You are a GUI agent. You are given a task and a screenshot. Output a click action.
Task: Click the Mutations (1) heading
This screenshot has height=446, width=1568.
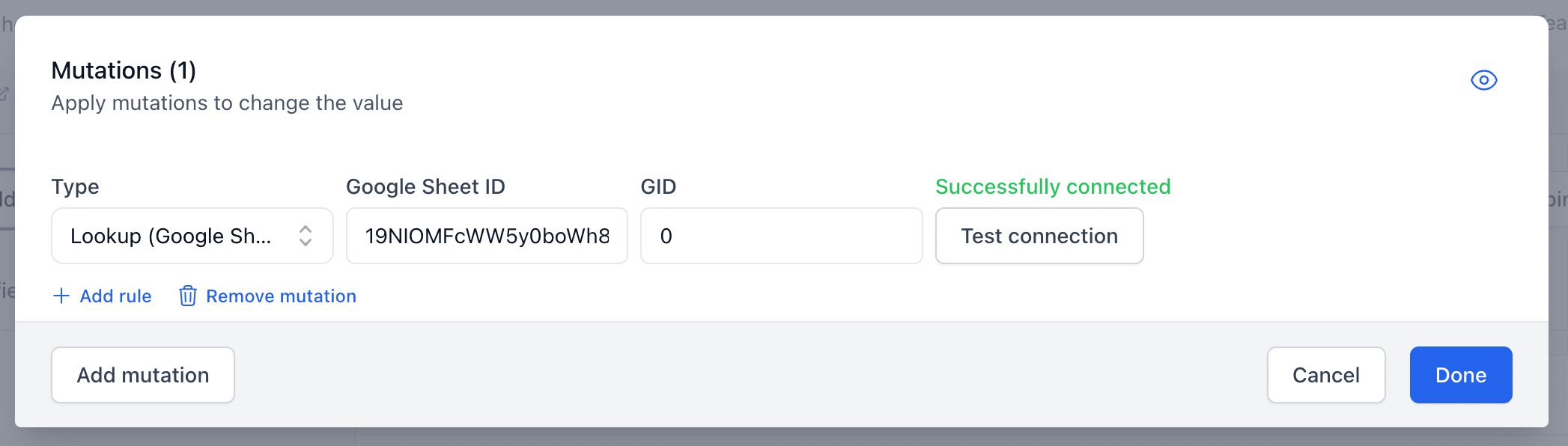point(123,70)
